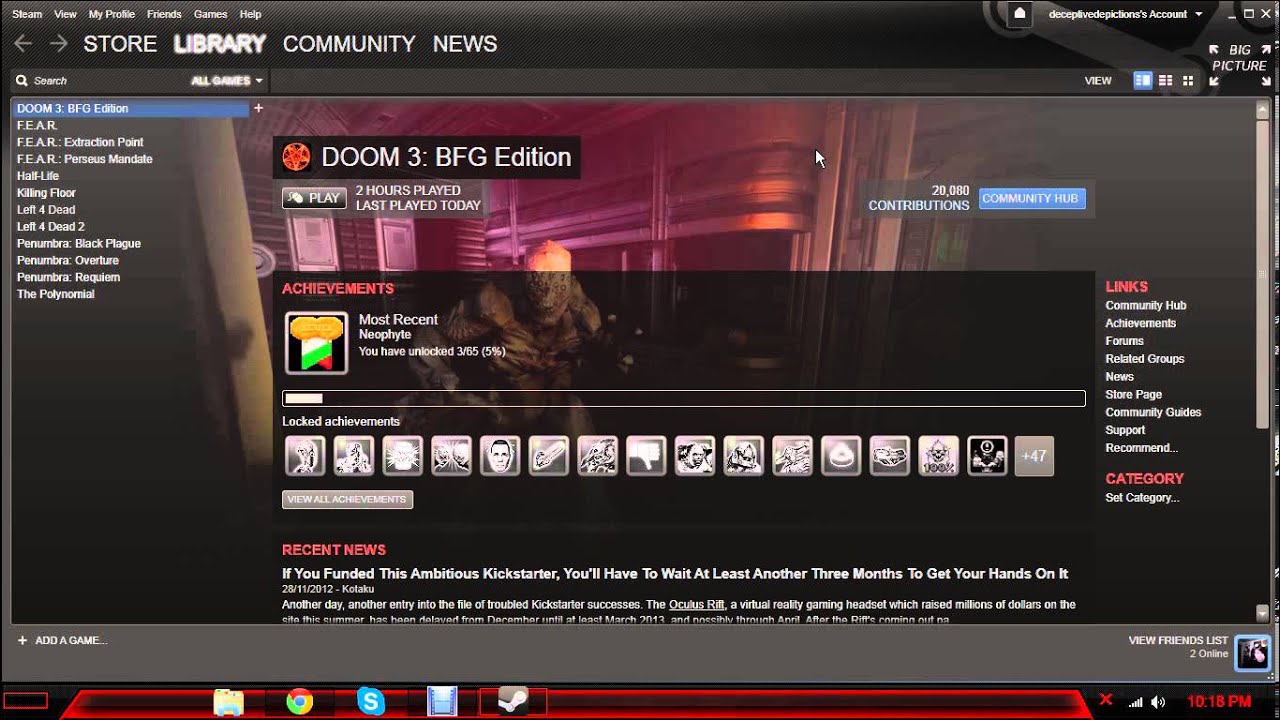The width and height of the screenshot is (1280, 720).
Task: Click the first locked achievement icon
Action: [305, 456]
